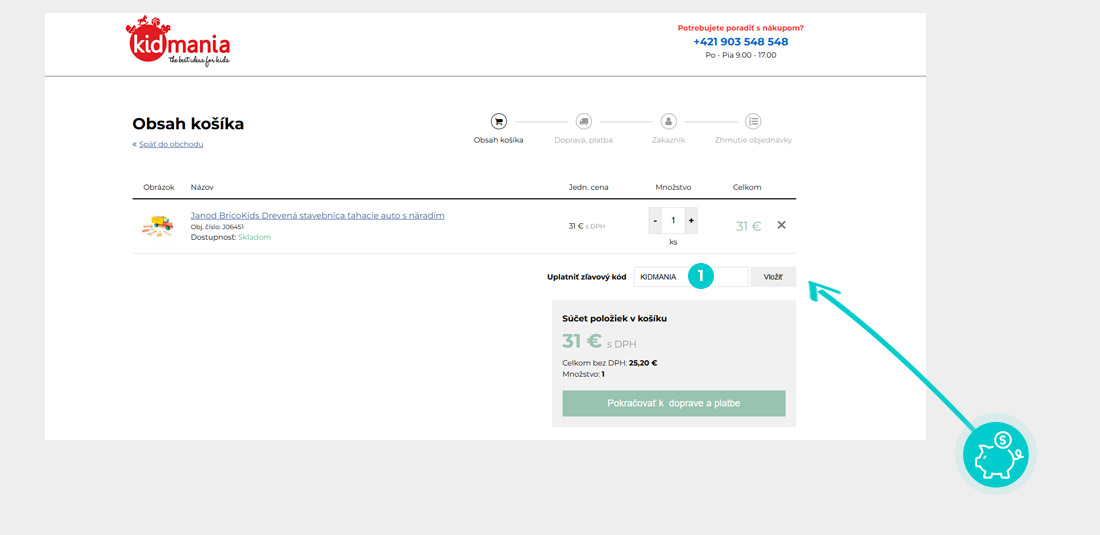Click the customer person step icon

point(669,121)
